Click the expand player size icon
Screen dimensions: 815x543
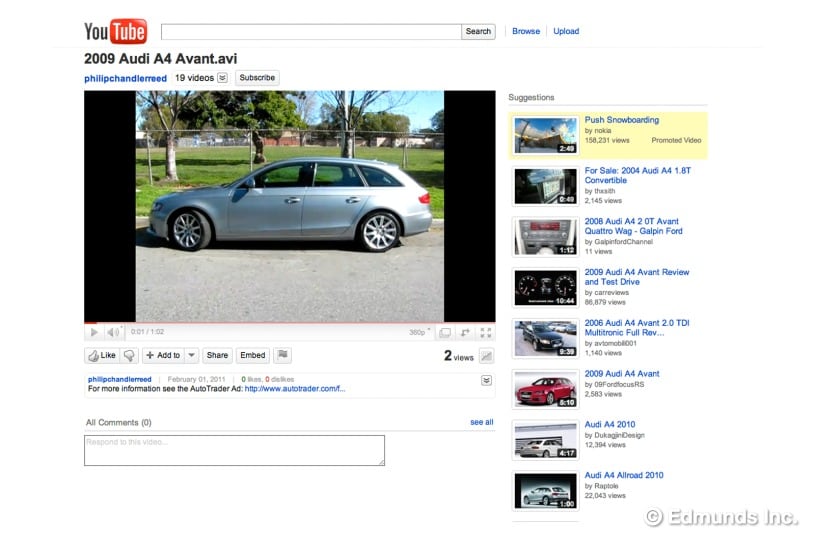445,333
